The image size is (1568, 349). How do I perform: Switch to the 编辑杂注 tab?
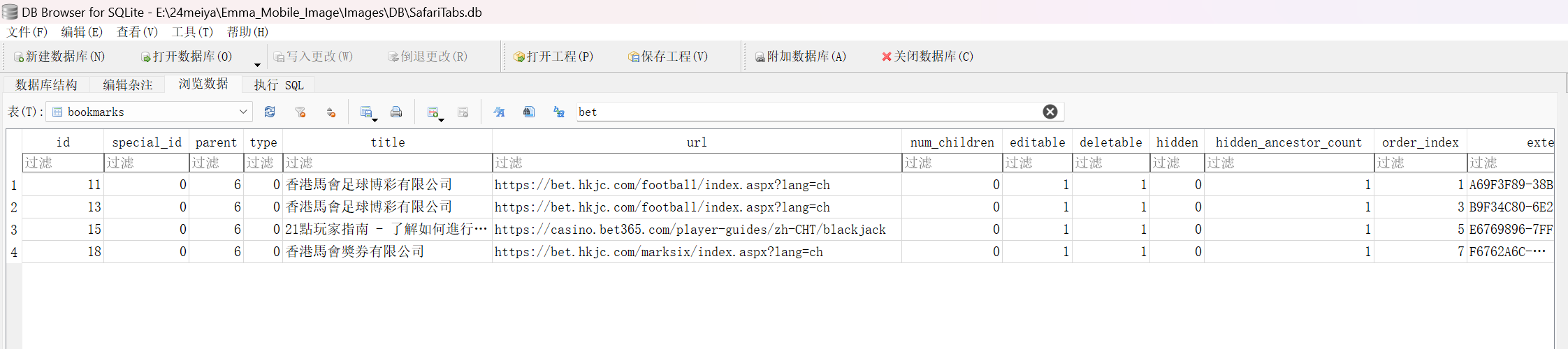pyautogui.click(x=128, y=84)
